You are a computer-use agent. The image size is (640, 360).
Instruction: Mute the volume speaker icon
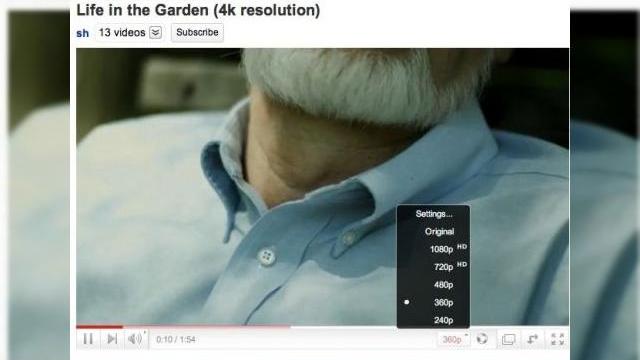[x=136, y=339]
